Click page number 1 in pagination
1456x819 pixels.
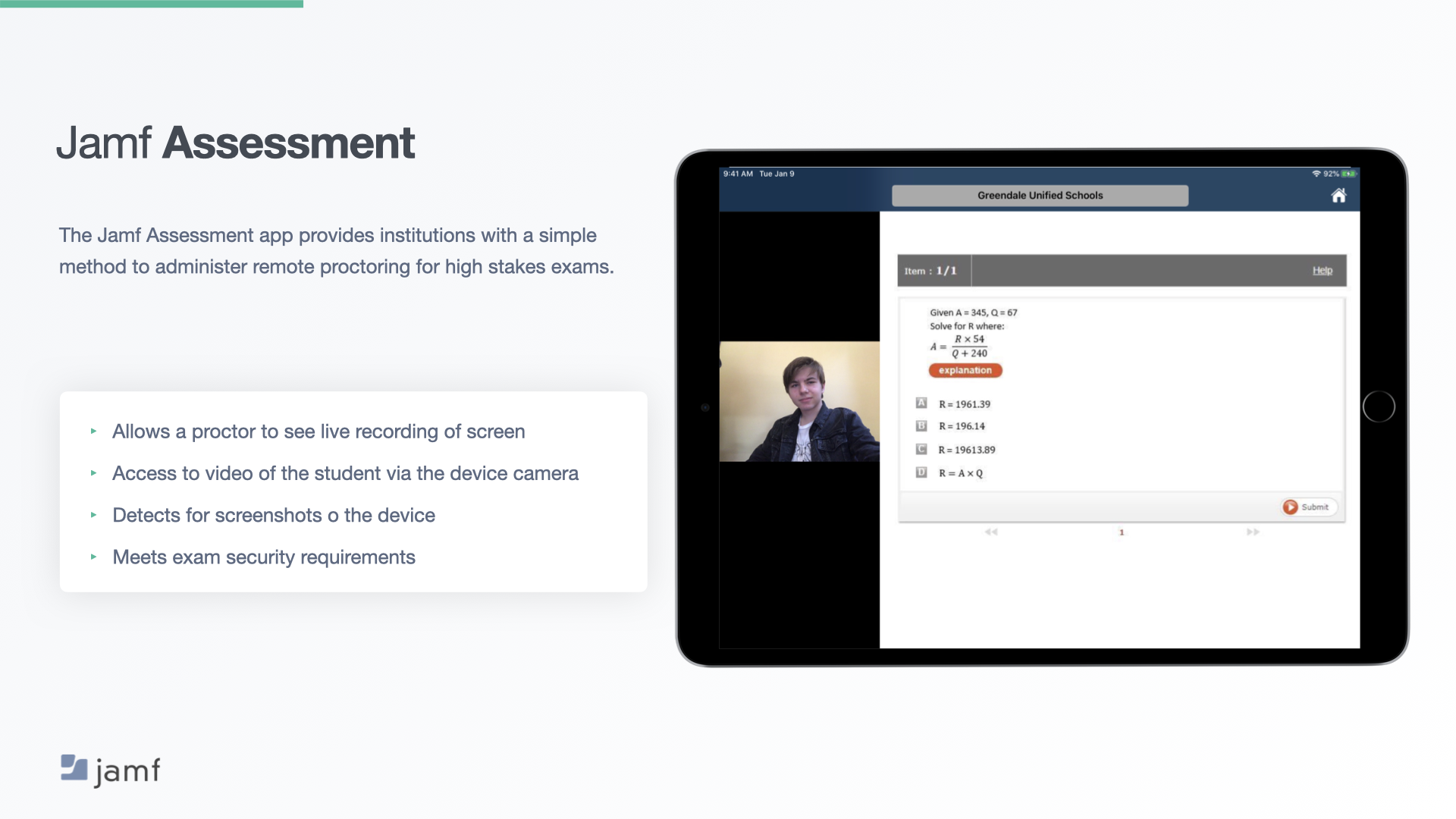pos(1122,532)
